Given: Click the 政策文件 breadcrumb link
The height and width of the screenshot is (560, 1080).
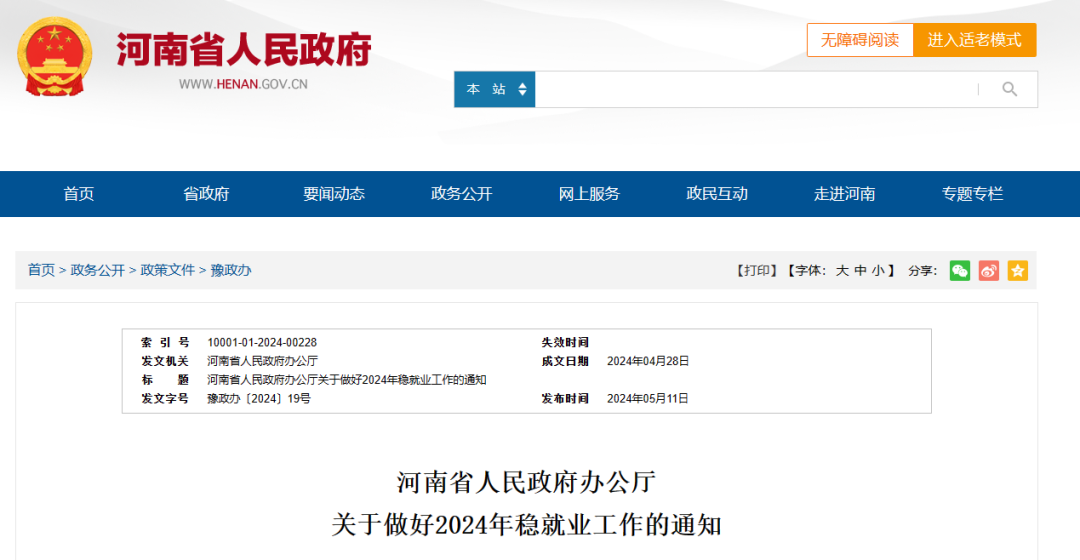Looking at the screenshot, I should 167,270.
